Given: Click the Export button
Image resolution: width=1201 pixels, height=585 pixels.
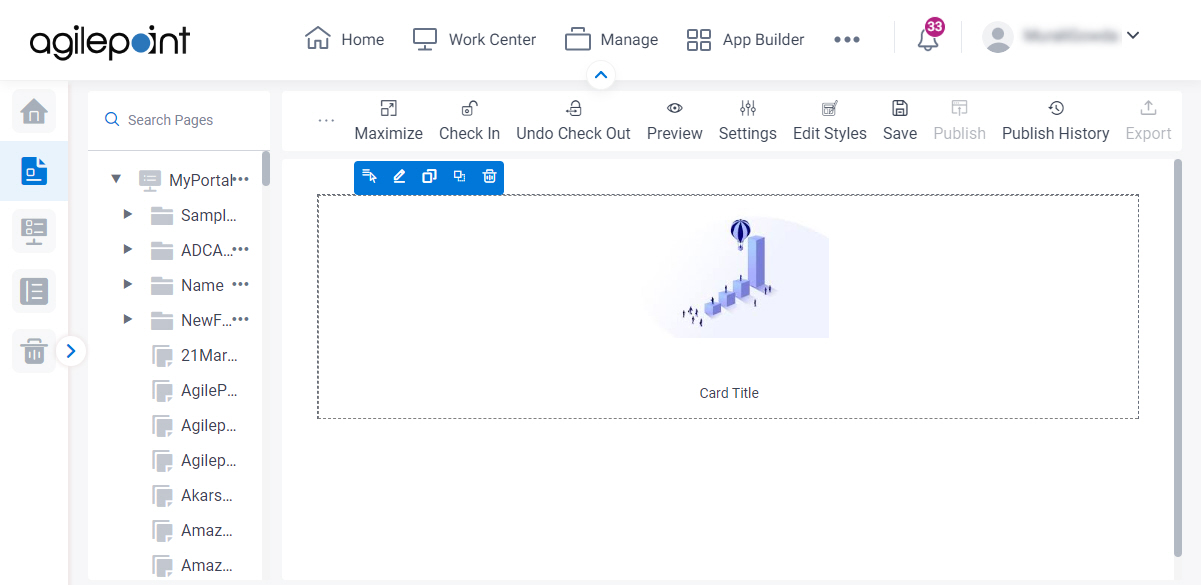Looking at the screenshot, I should 1148,121.
